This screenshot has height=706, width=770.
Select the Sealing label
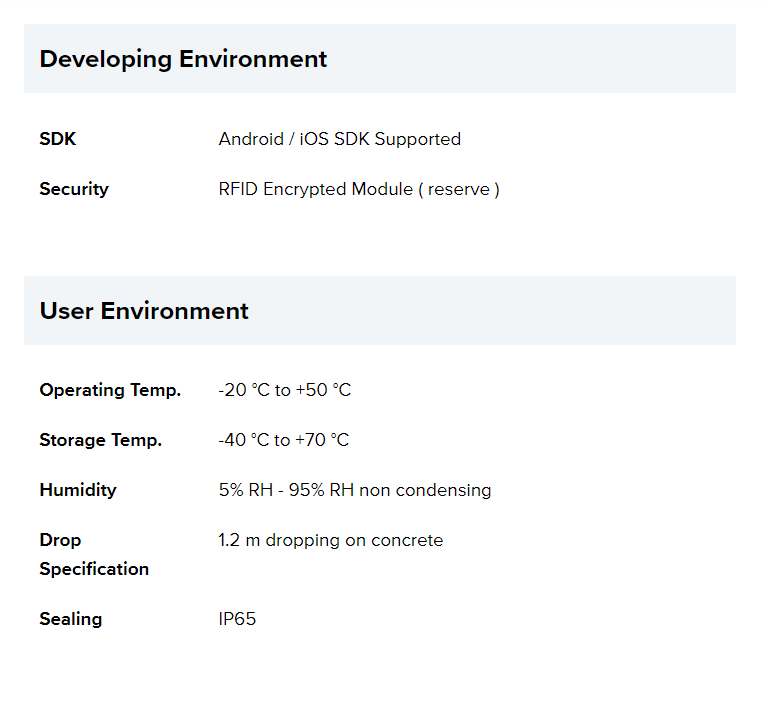click(71, 620)
